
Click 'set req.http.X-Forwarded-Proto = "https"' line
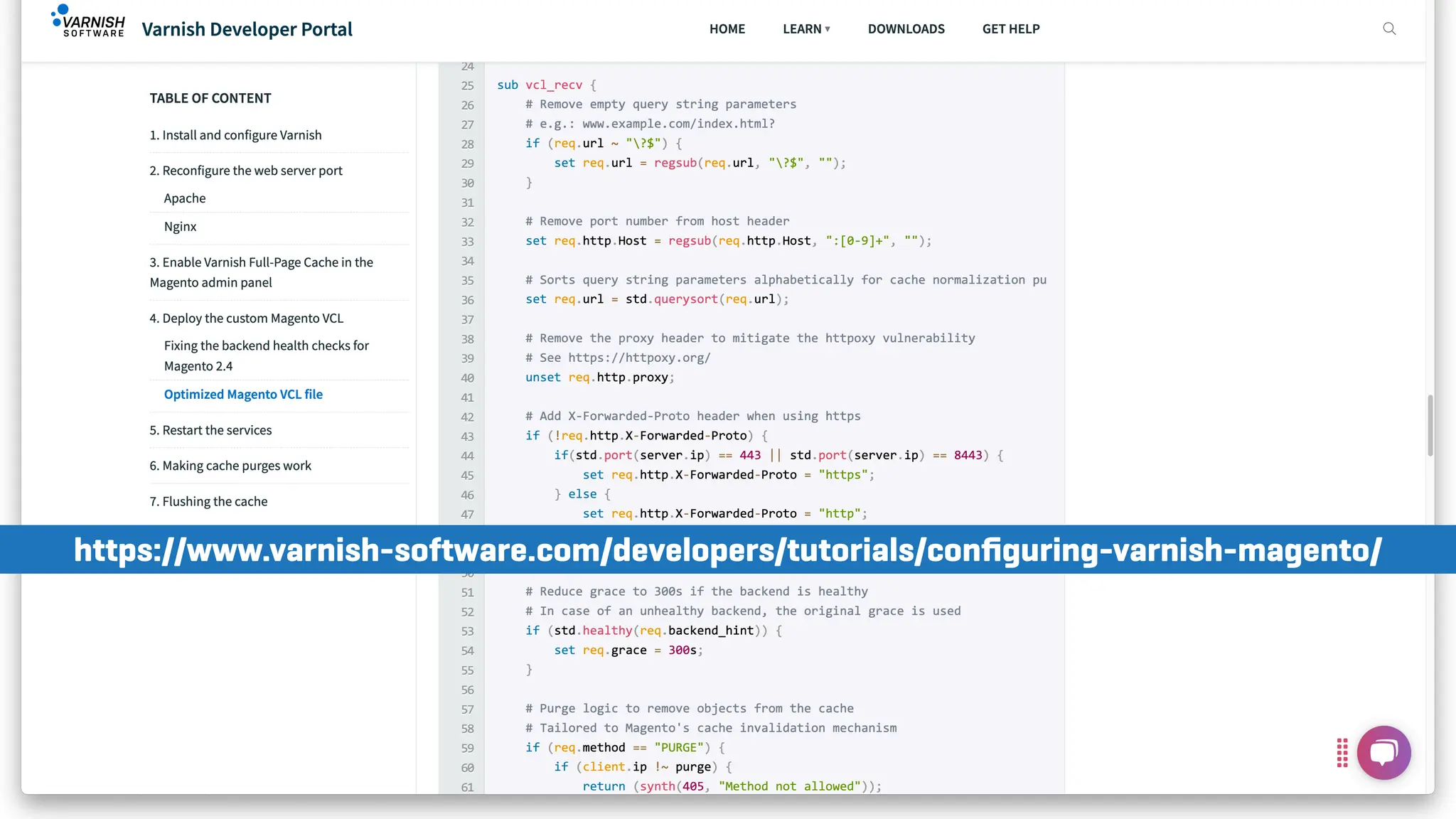[x=728, y=475]
